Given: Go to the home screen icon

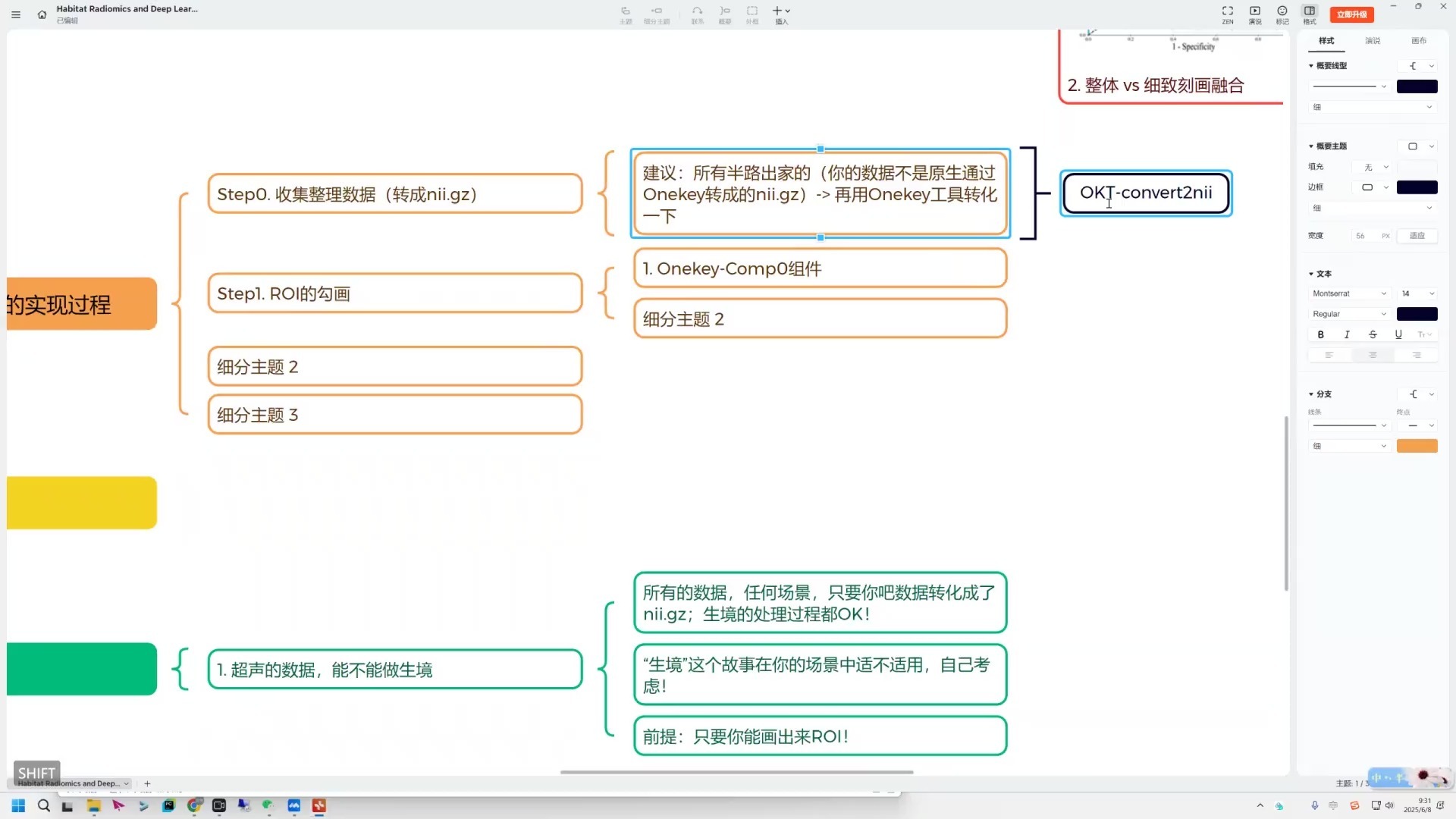Looking at the screenshot, I should point(42,14).
